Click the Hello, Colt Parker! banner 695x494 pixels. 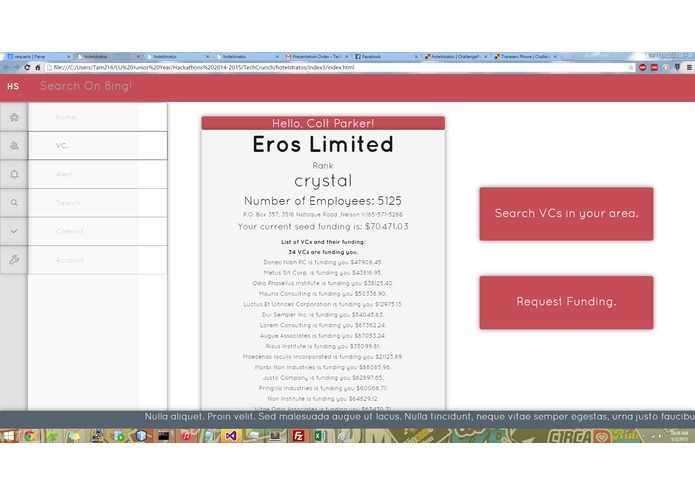(323, 123)
